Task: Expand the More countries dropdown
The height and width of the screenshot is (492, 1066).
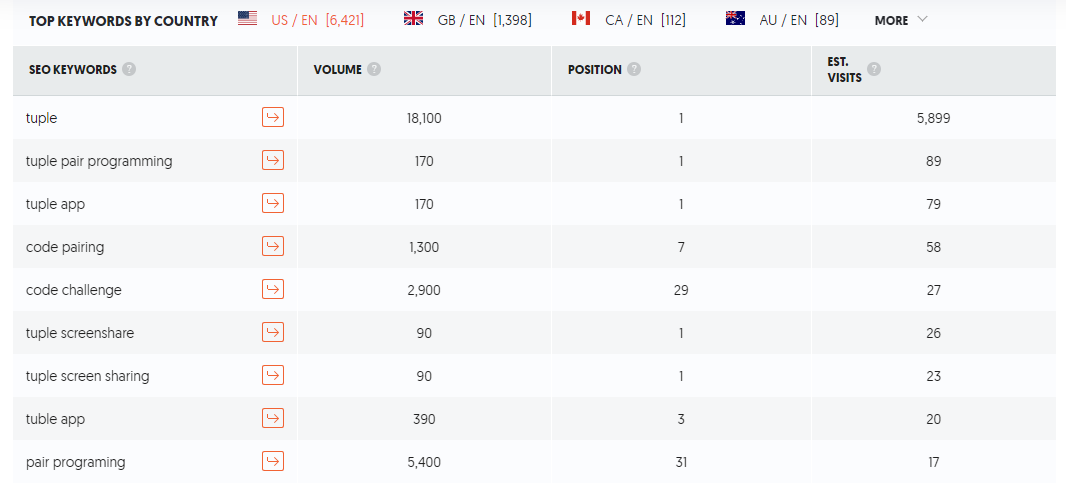Action: point(901,20)
